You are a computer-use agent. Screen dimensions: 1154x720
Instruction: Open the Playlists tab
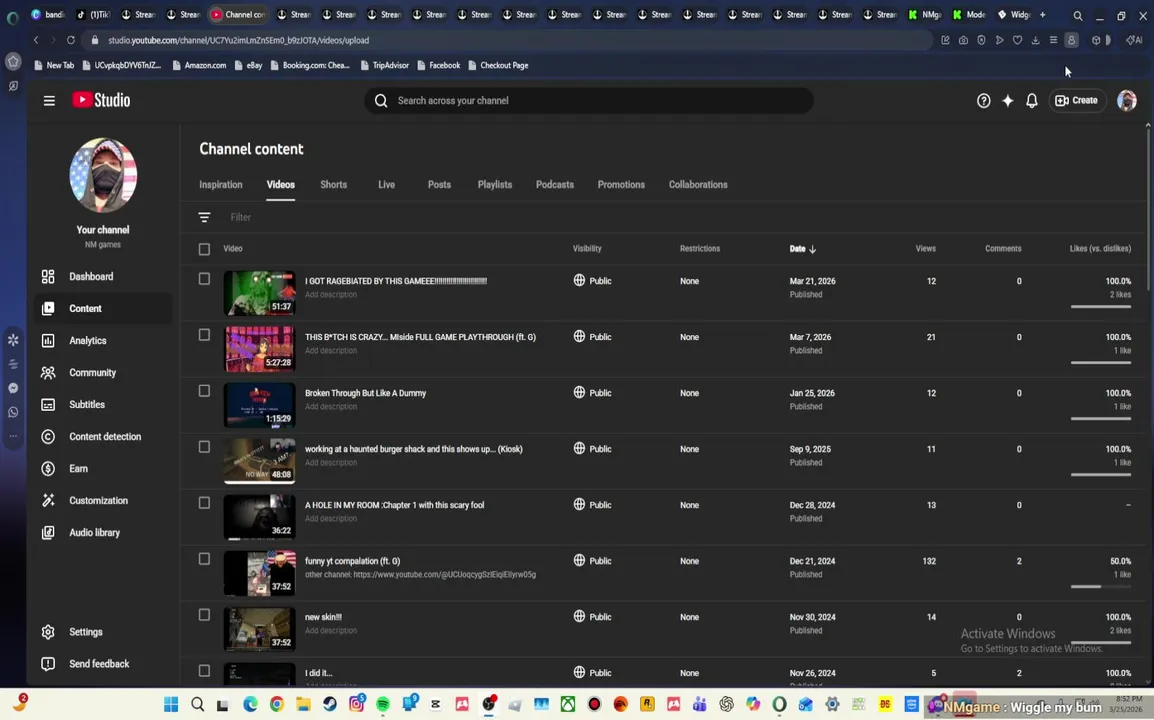[x=495, y=185]
